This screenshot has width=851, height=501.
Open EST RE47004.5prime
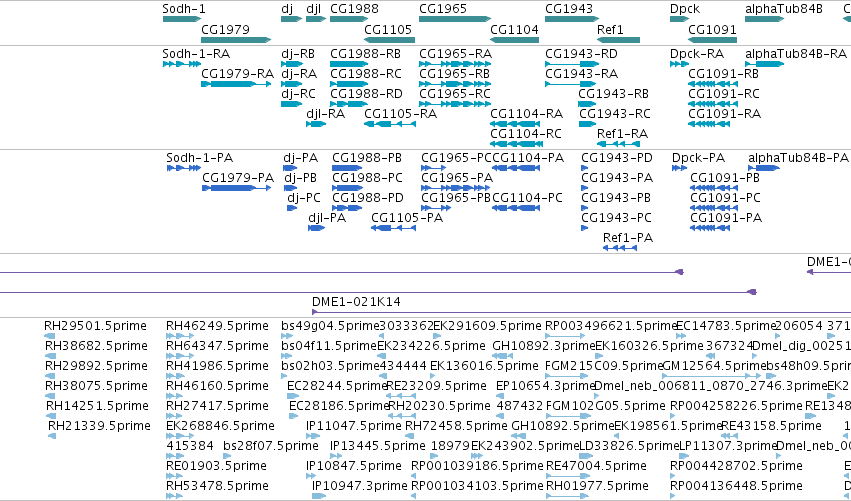click(x=596, y=466)
